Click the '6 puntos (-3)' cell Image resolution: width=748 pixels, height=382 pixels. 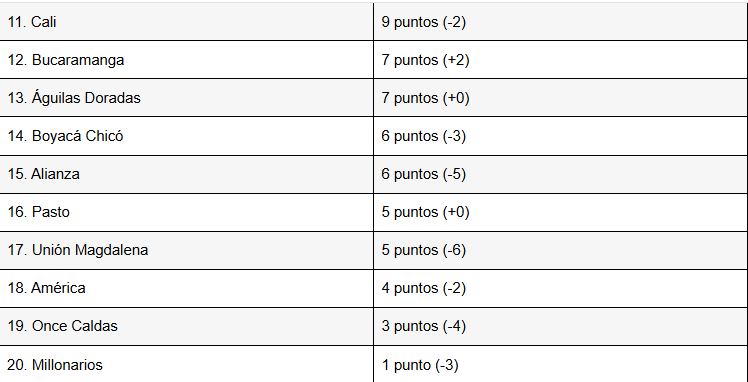(561, 136)
